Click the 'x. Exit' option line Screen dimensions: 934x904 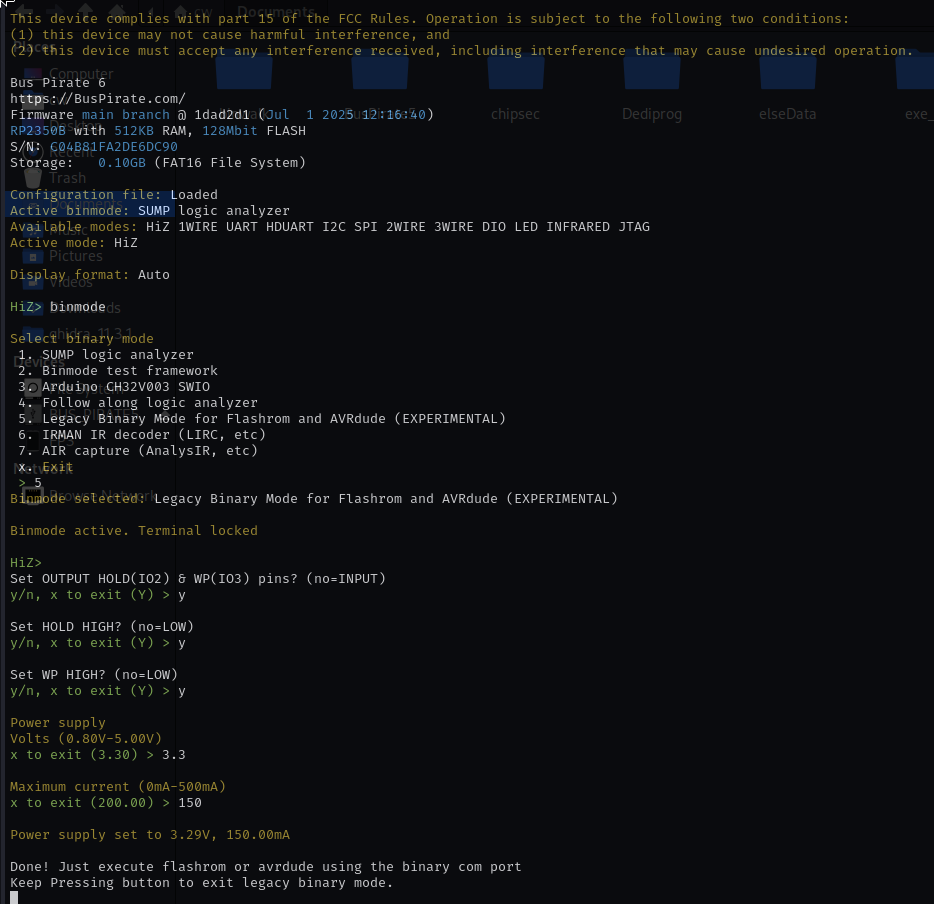(46, 467)
